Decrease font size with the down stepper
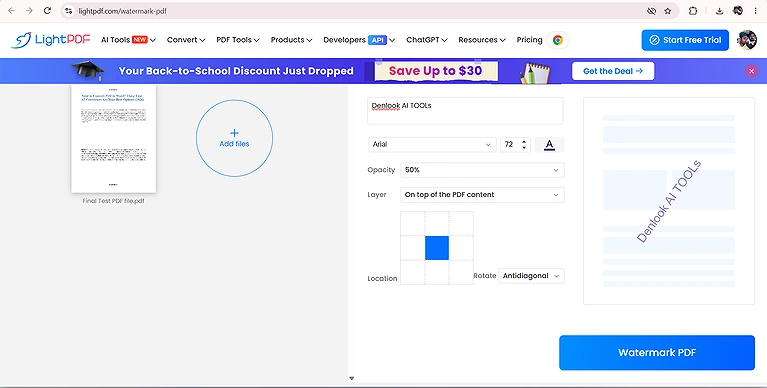 [x=524, y=147]
